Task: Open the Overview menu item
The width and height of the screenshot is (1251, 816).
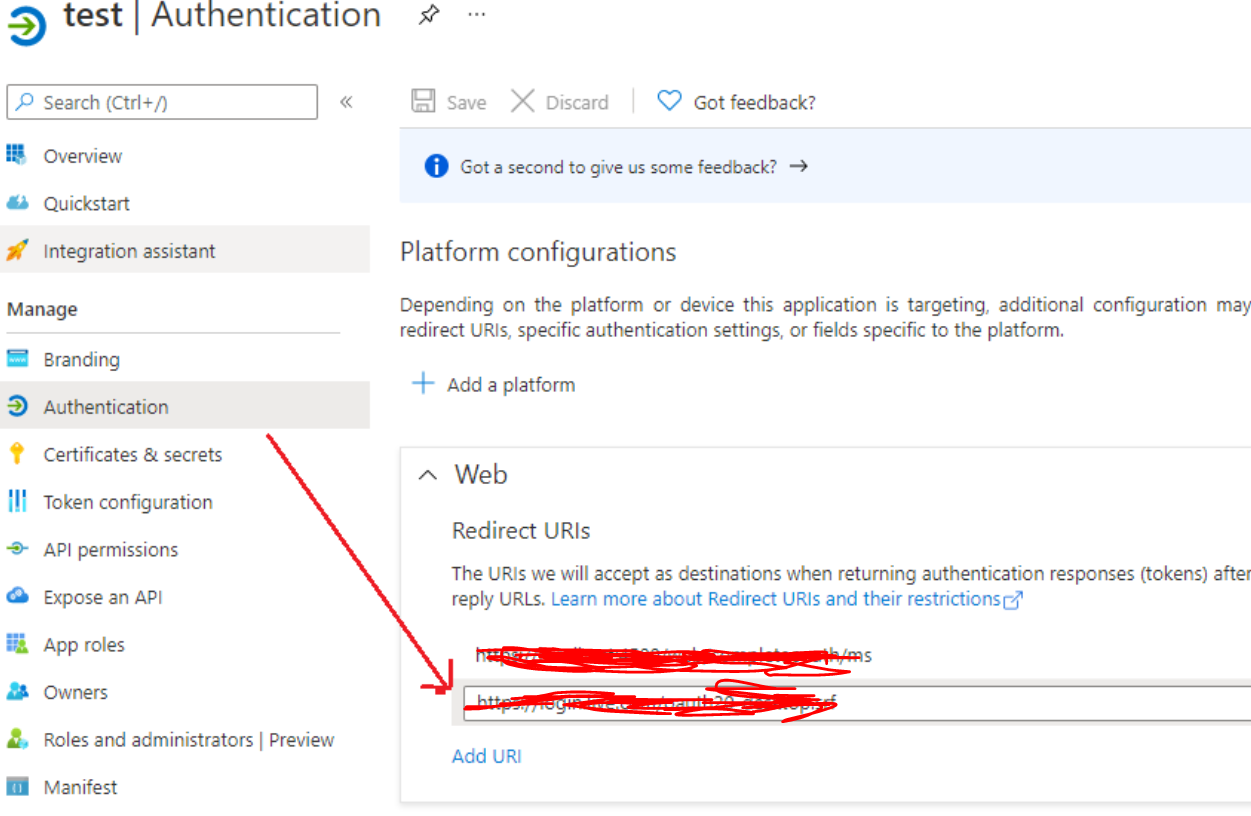Action: coord(82,156)
